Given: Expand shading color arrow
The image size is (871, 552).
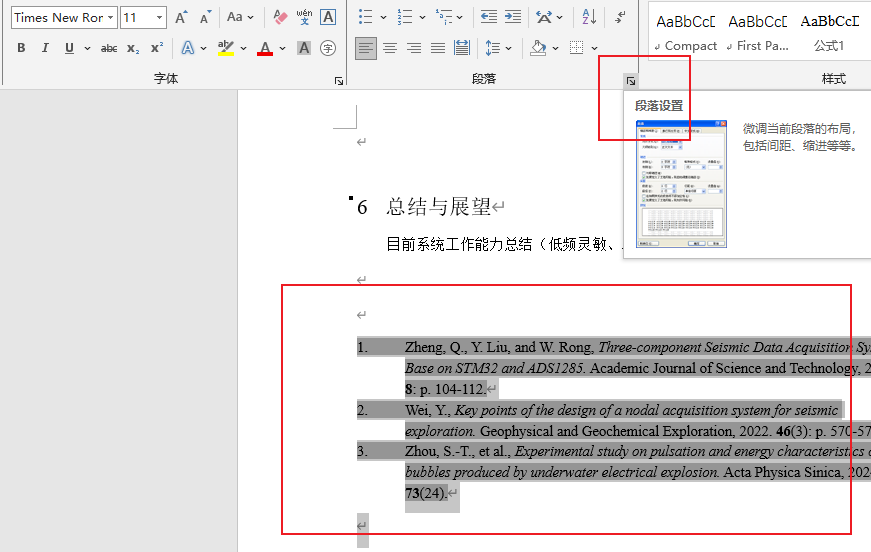Looking at the screenshot, I should (555, 48).
